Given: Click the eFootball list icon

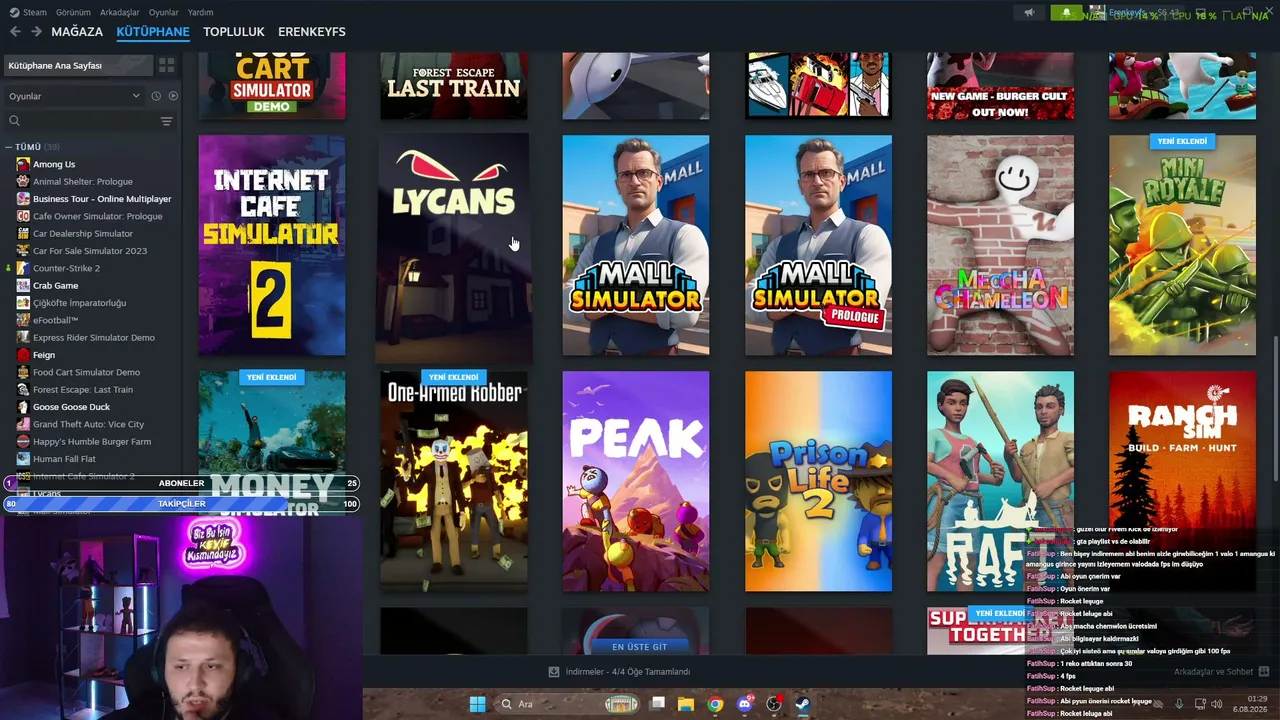Looking at the screenshot, I should click(x=23, y=320).
